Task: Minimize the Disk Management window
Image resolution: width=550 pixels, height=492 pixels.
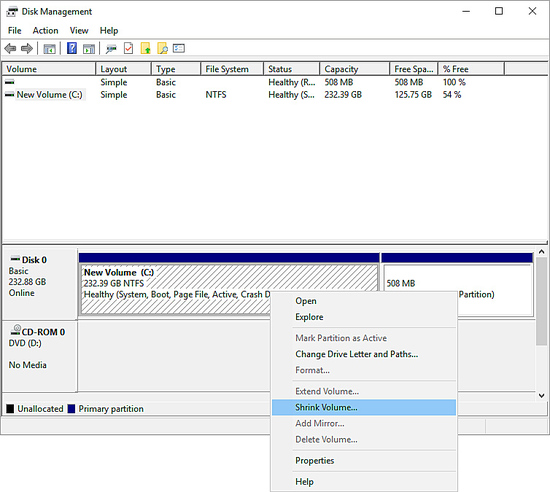Action: pyautogui.click(x=466, y=11)
